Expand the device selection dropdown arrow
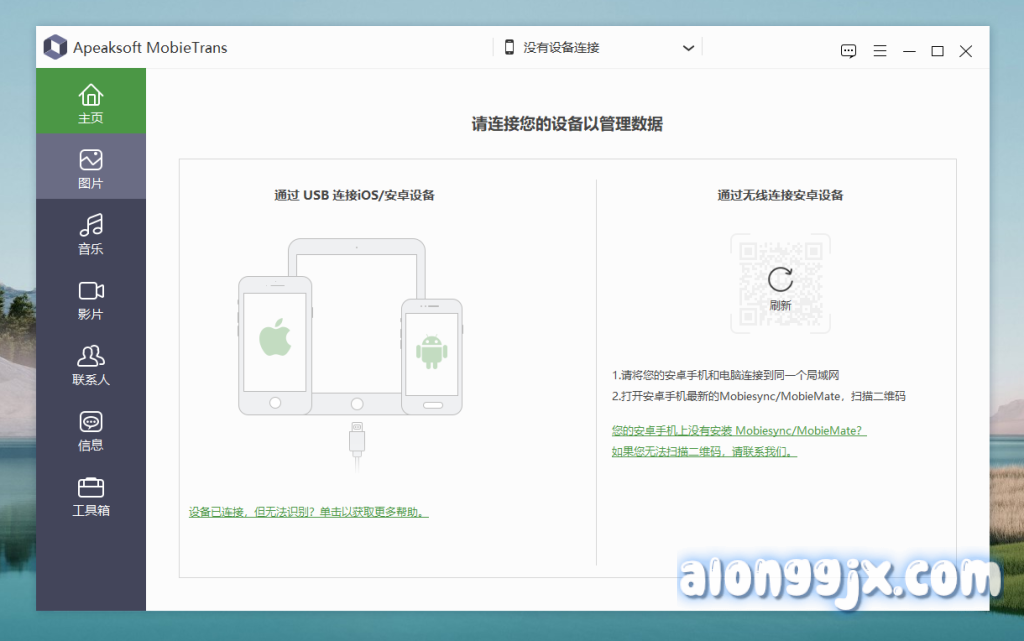This screenshot has height=641, width=1024. click(688, 48)
